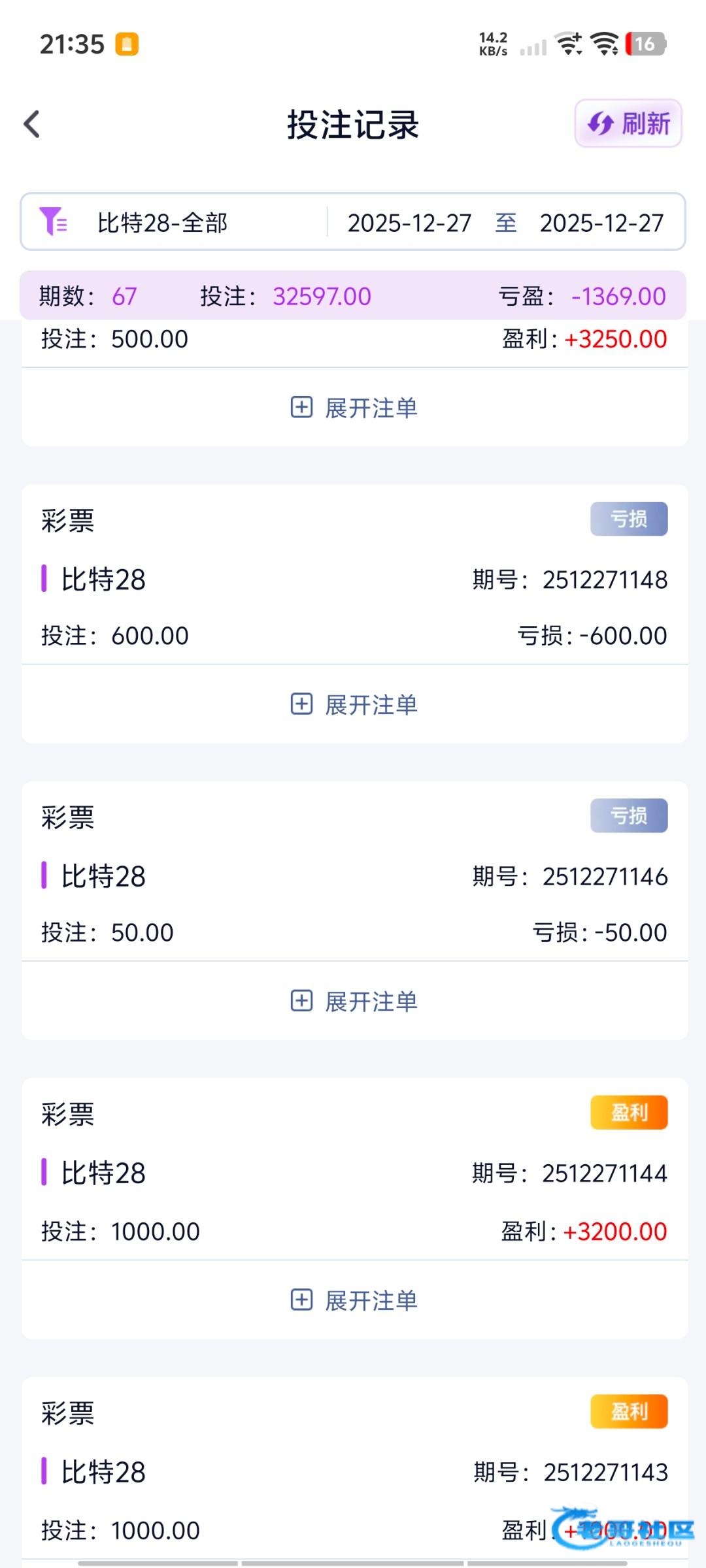Tap the 盈利 badge for issue 2512271143

pyautogui.click(x=629, y=1411)
